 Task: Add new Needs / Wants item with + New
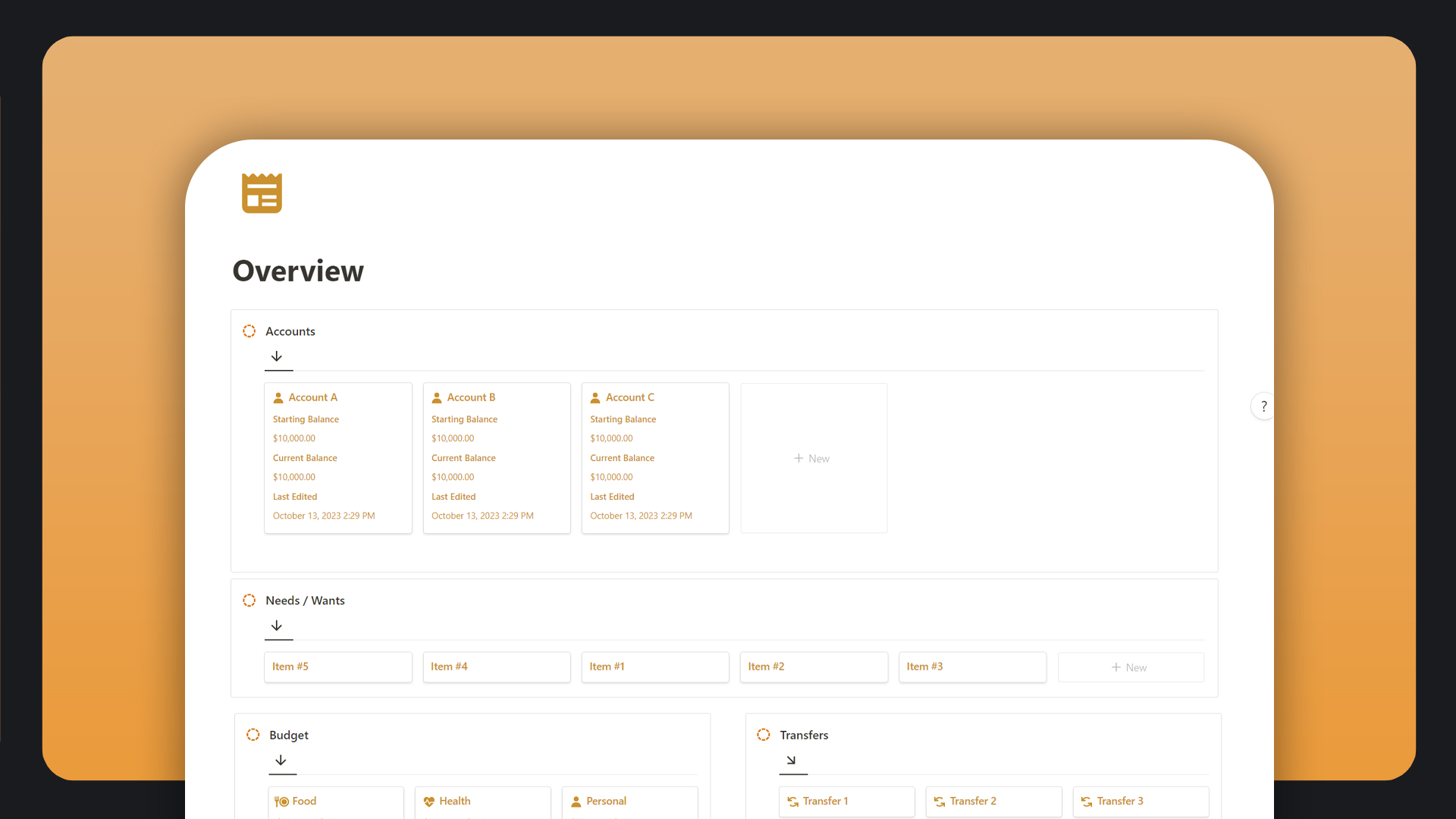(1129, 667)
